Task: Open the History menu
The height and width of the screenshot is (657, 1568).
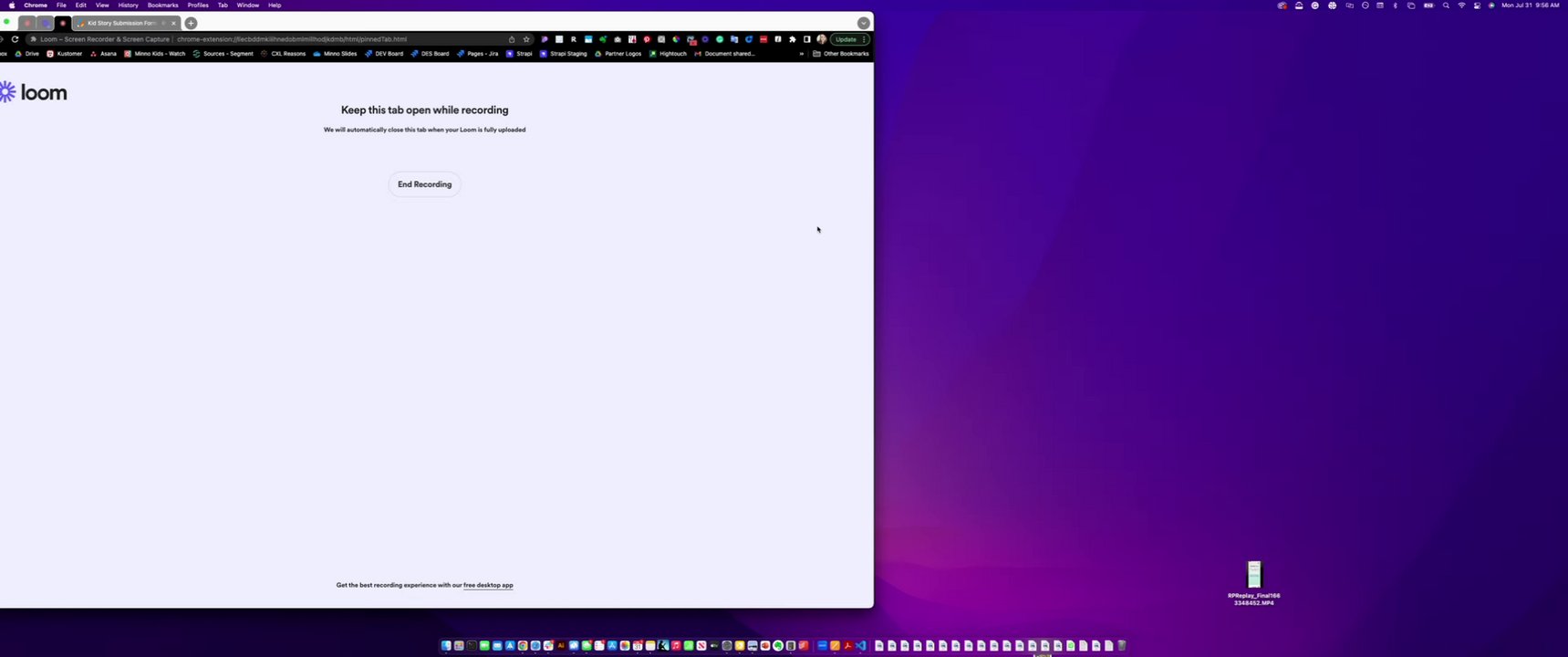Action: click(x=129, y=5)
